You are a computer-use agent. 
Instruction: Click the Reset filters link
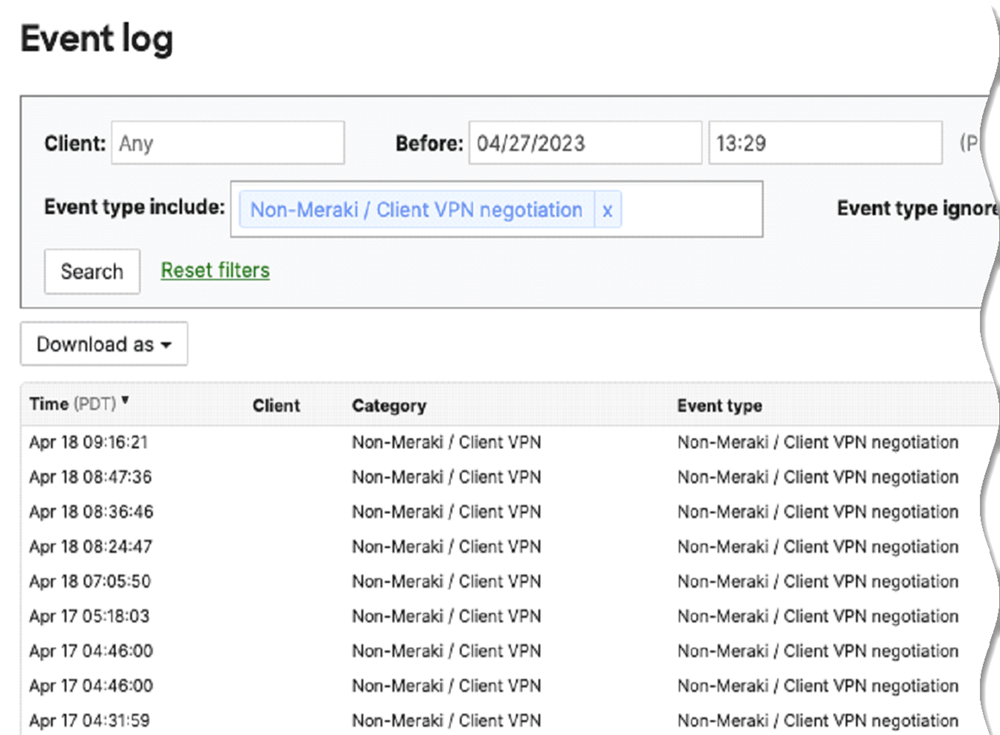coord(215,270)
